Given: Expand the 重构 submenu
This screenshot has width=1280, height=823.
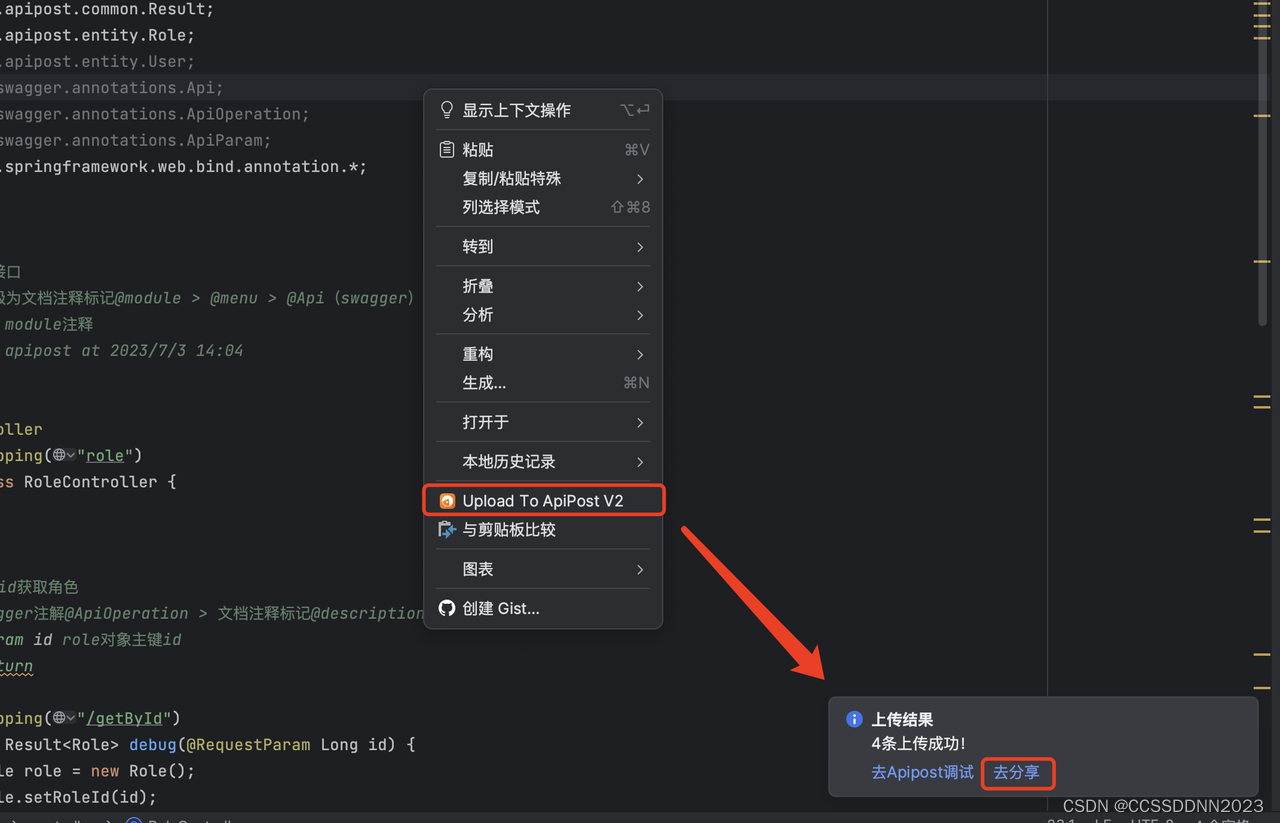Looking at the screenshot, I should click(543, 354).
